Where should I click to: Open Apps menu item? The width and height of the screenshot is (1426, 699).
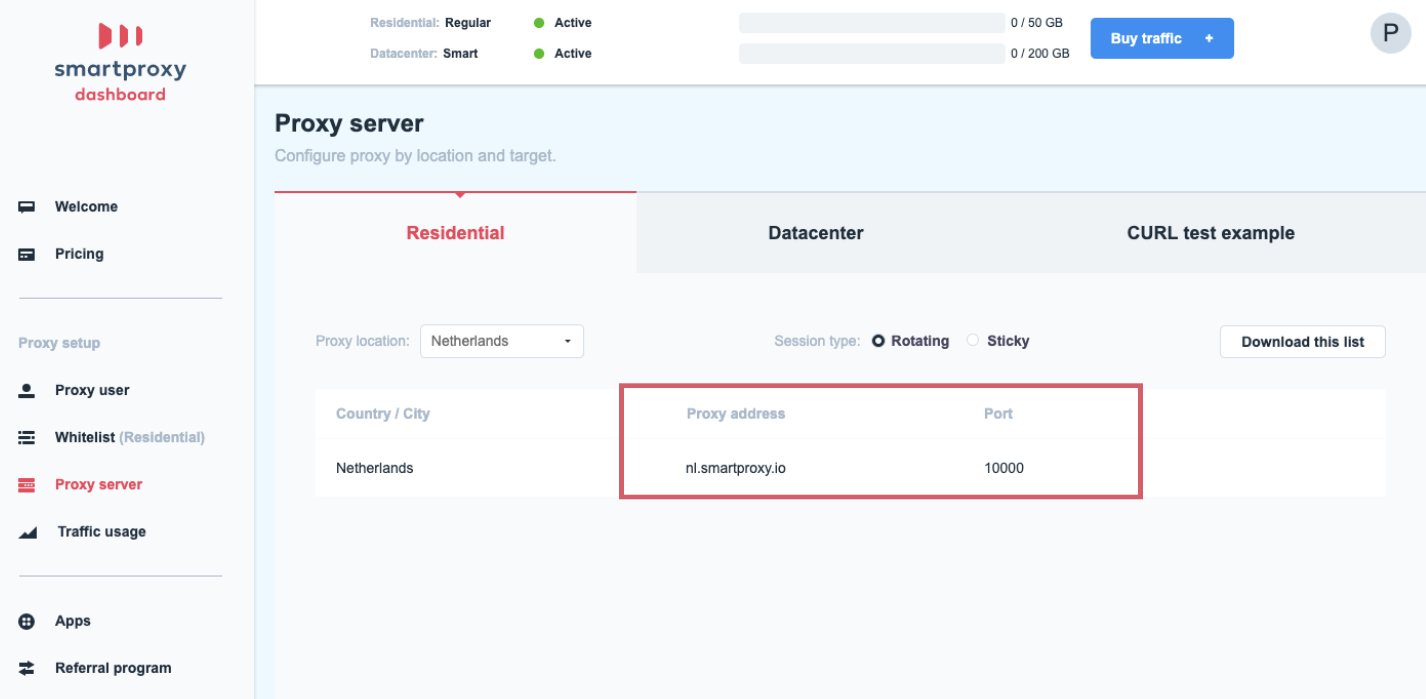pyautogui.click(x=73, y=621)
